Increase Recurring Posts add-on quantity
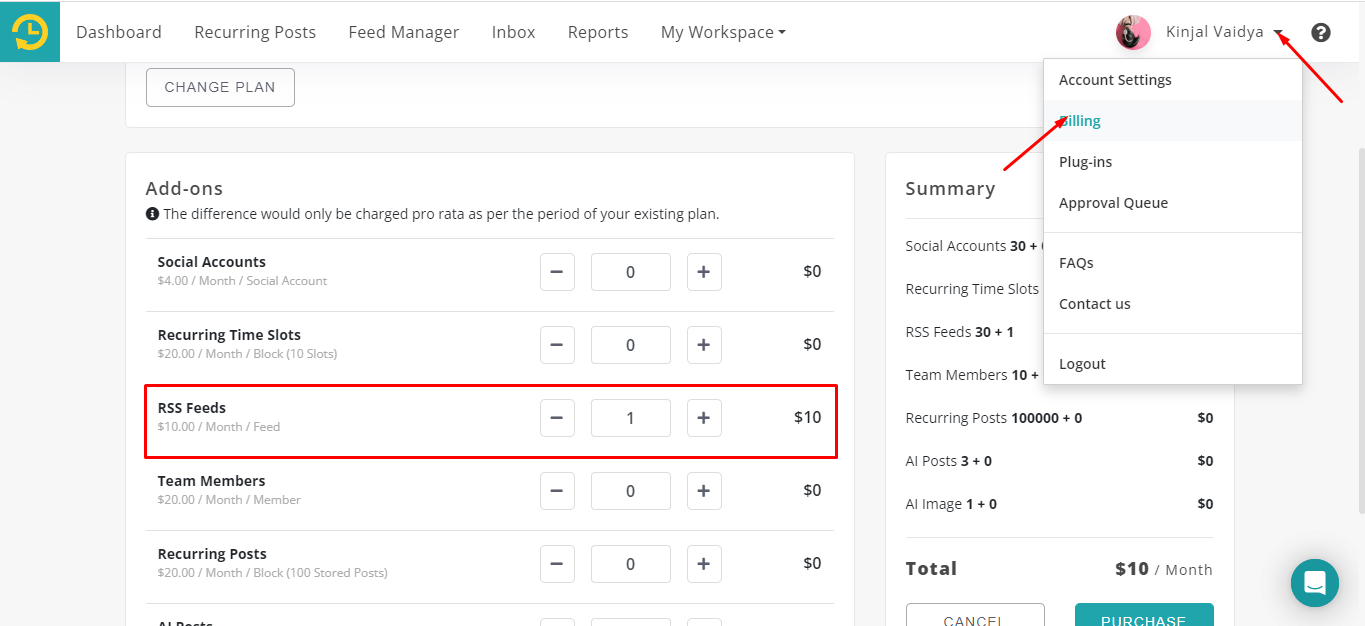Viewport: 1365px width, 626px height. click(704, 564)
